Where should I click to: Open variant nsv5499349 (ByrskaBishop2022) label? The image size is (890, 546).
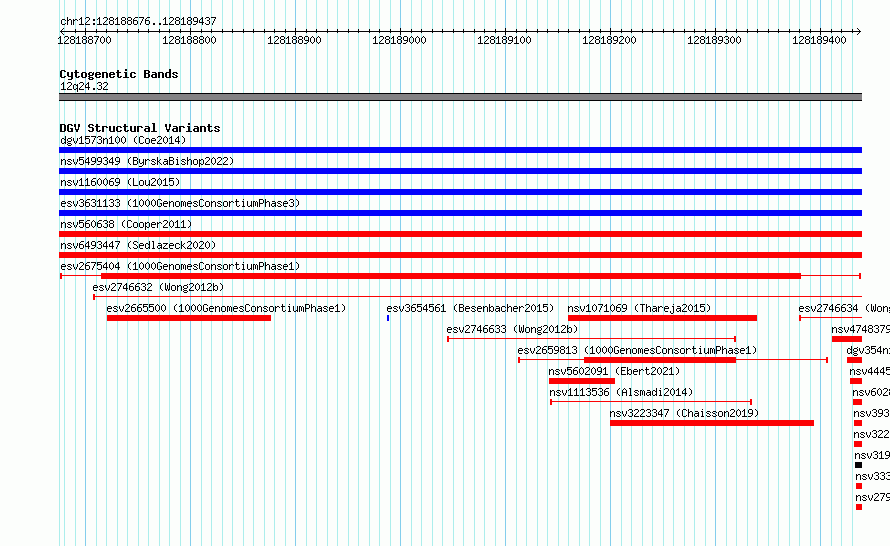point(147,161)
